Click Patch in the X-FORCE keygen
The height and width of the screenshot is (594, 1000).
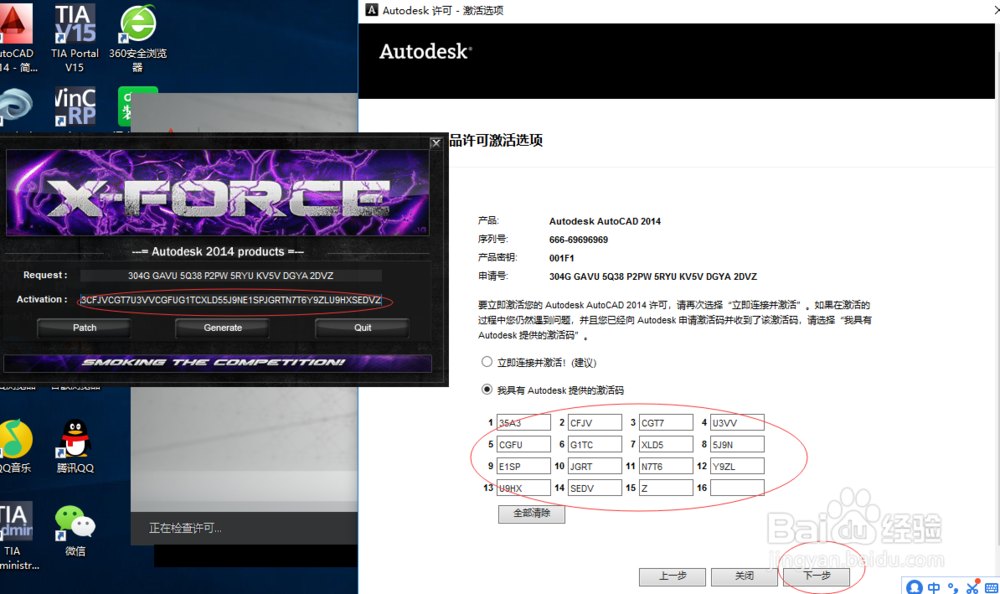[x=84, y=327]
